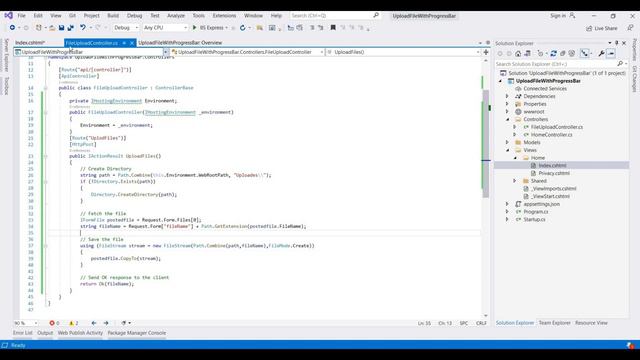
Task: Toggle auto-hide pin of Solution Explorer
Action: [x=616, y=43]
